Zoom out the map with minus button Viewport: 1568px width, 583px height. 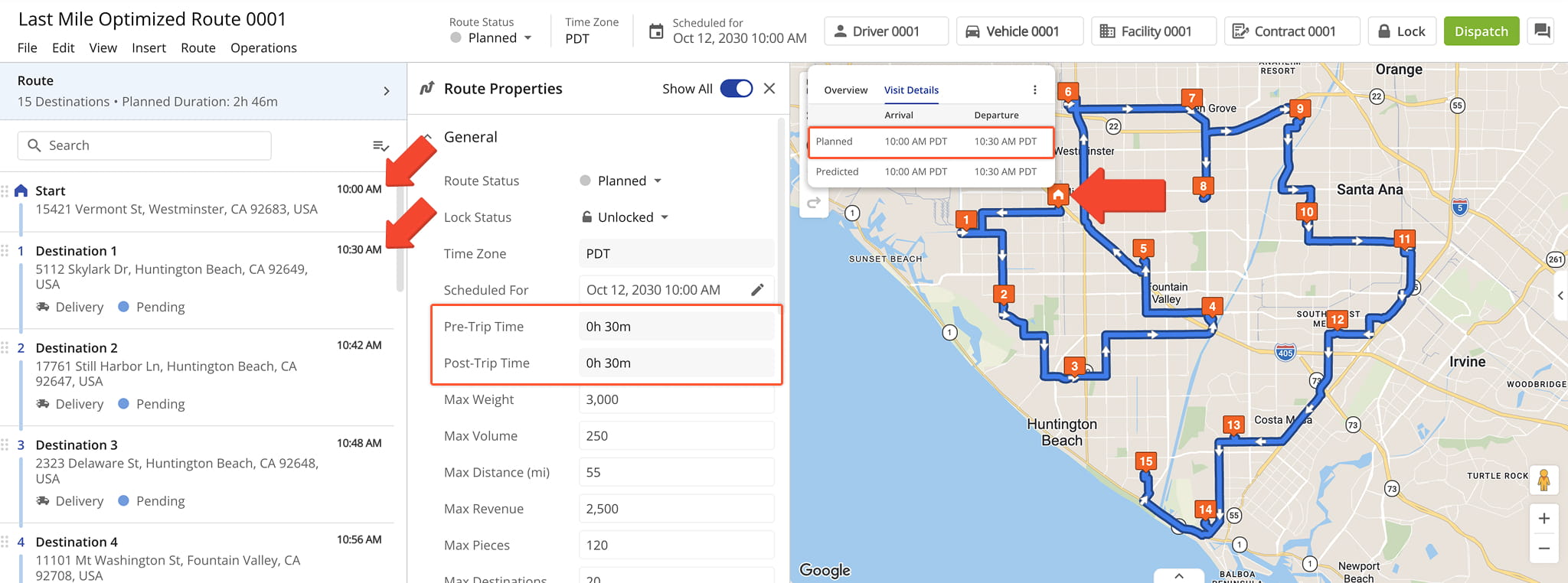point(1543,549)
